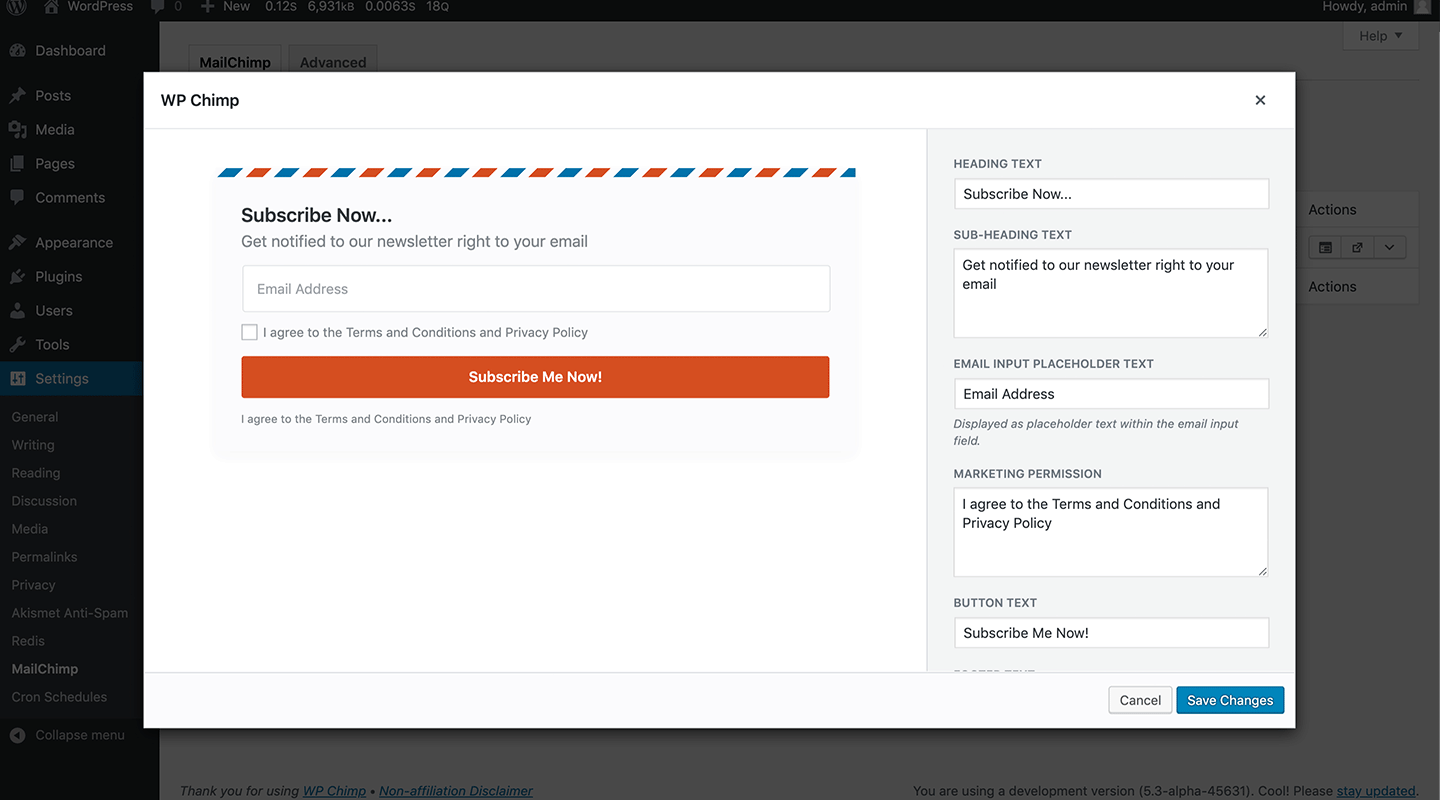Click the Pages icon in sidebar
The image size is (1440, 800).
click(18, 164)
